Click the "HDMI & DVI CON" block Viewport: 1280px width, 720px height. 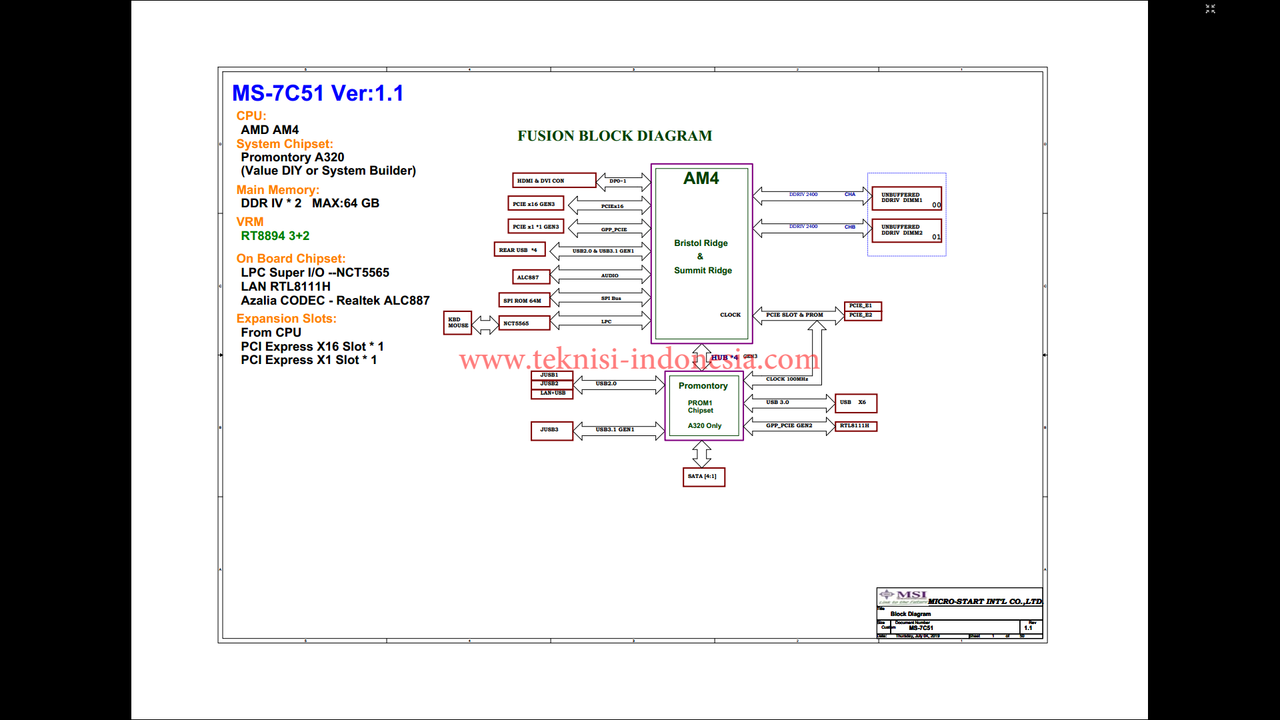[553, 181]
